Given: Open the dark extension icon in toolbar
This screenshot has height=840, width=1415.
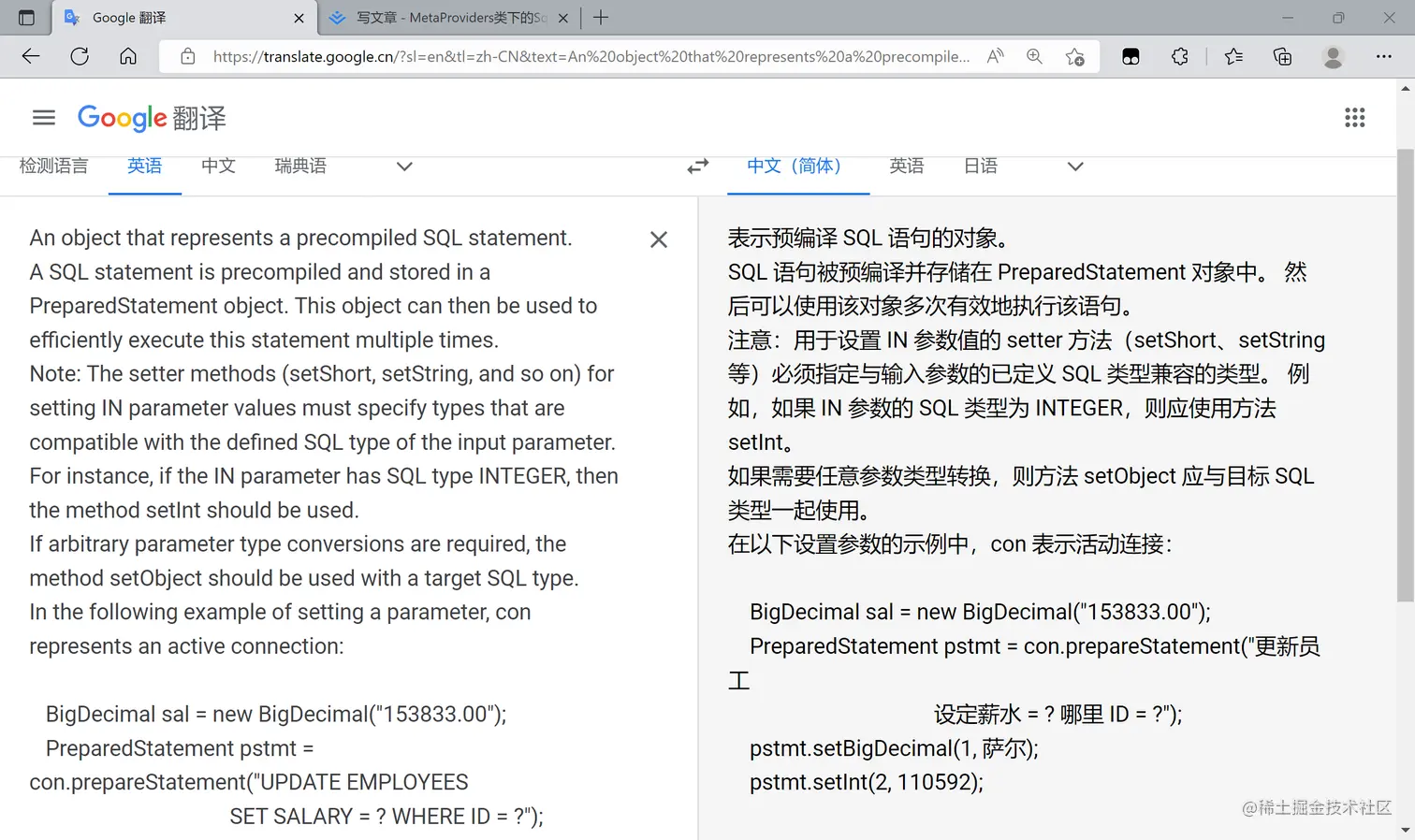Looking at the screenshot, I should (1131, 56).
